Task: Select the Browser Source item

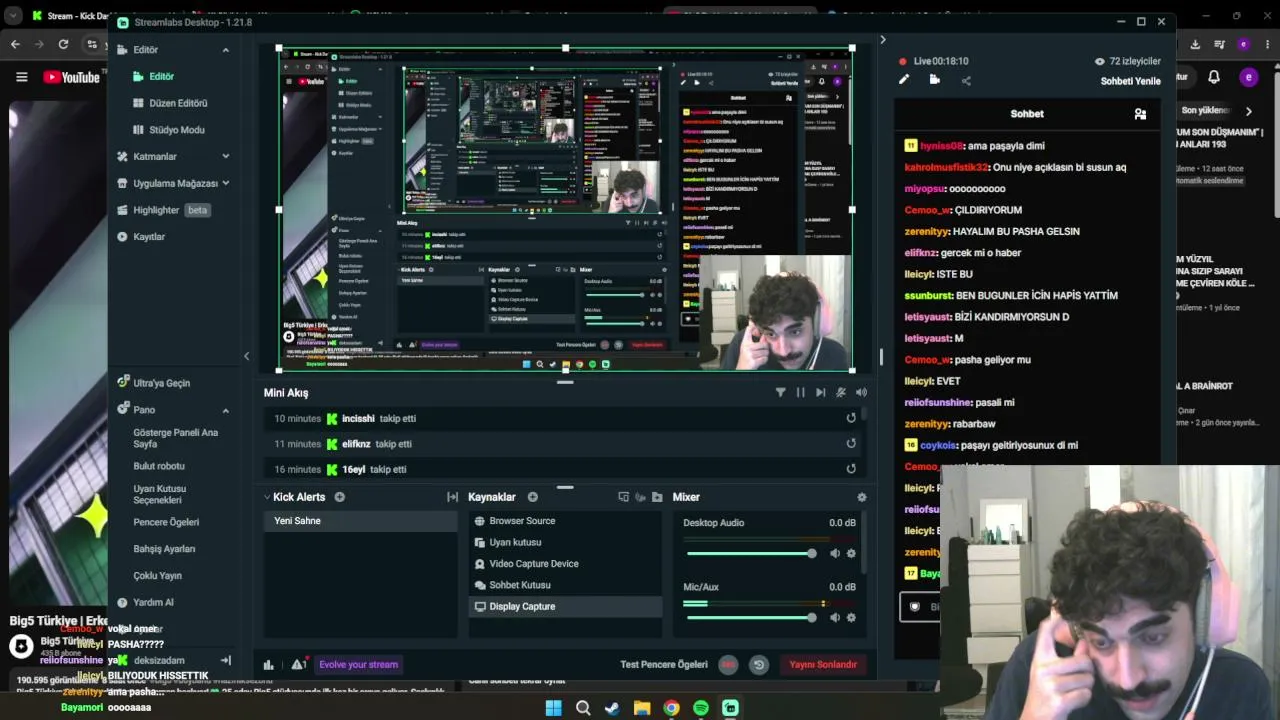Action: coord(565,521)
